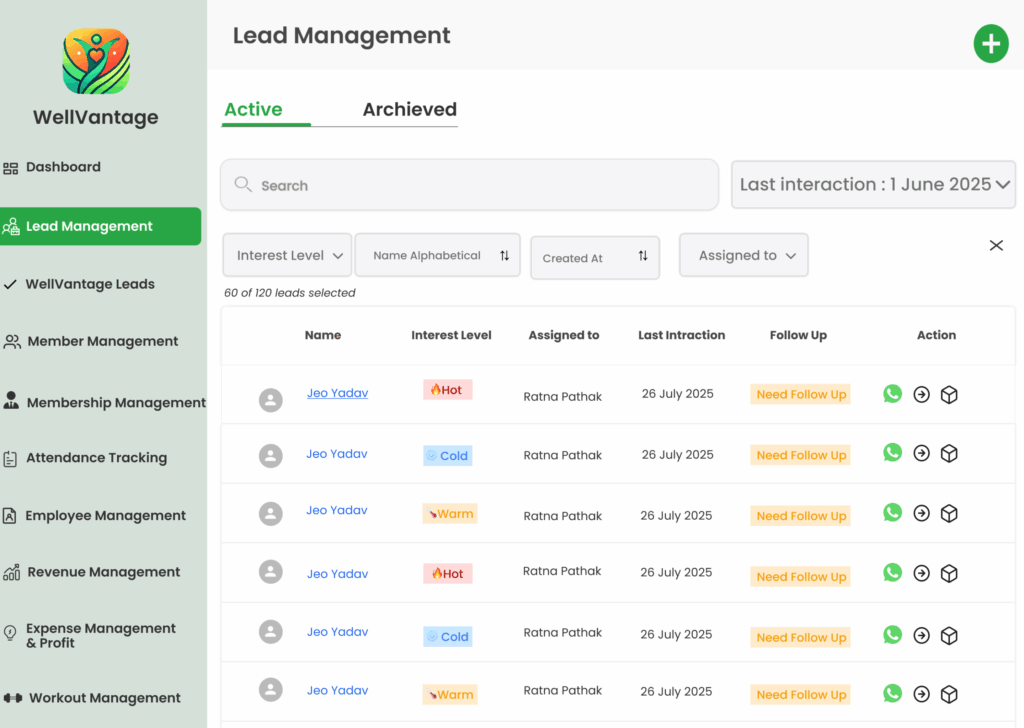Click Need Follow Up badge in fourth row
This screenshot has width=1024, height=728.
pyautogui.click(x=800, y=576)
